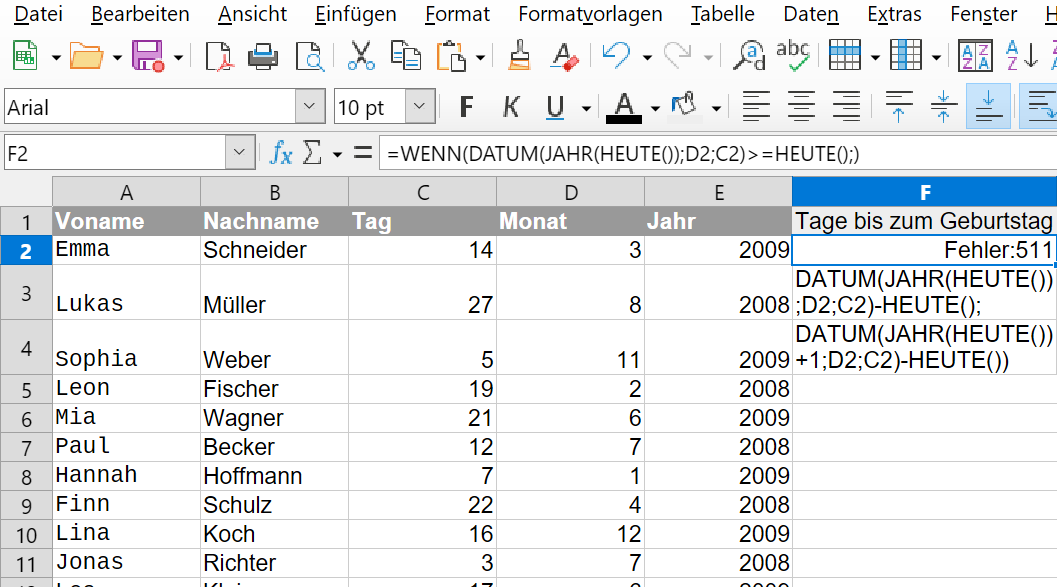Expand the font name dropdown
The image size is (1057, 587).
pos(309,106)
